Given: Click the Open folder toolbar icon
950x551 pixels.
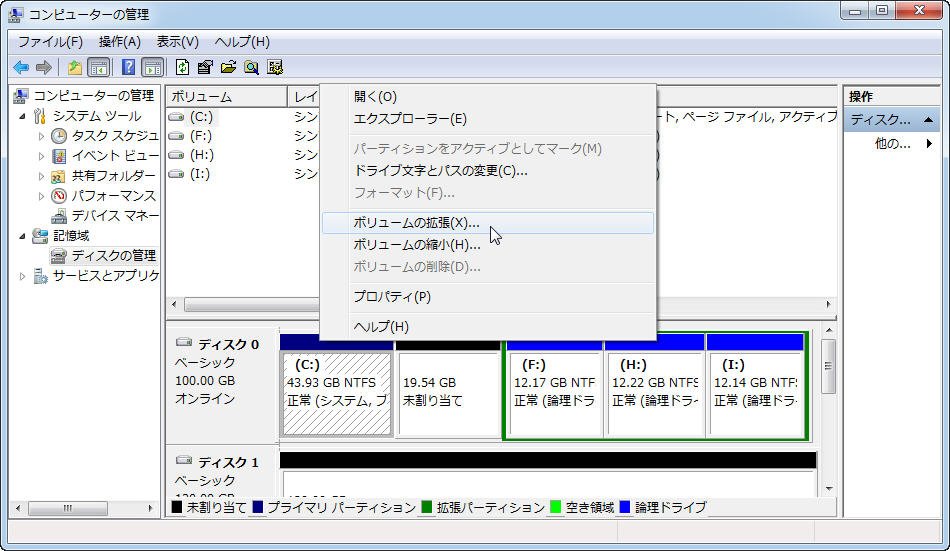Looking at the screenshot, I should click(x=228, y=67).
